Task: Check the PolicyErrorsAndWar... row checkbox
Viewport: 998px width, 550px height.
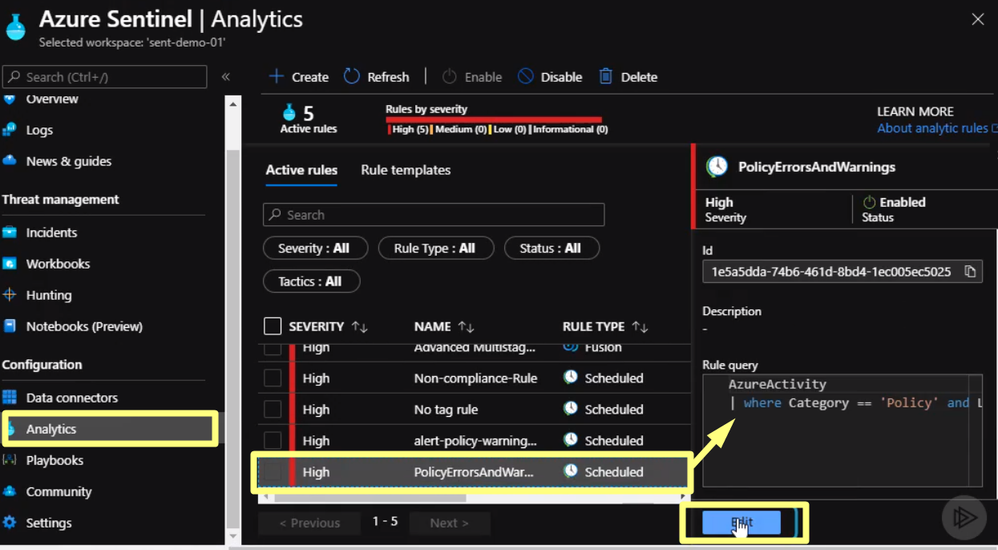Action: tap(272, 472)
